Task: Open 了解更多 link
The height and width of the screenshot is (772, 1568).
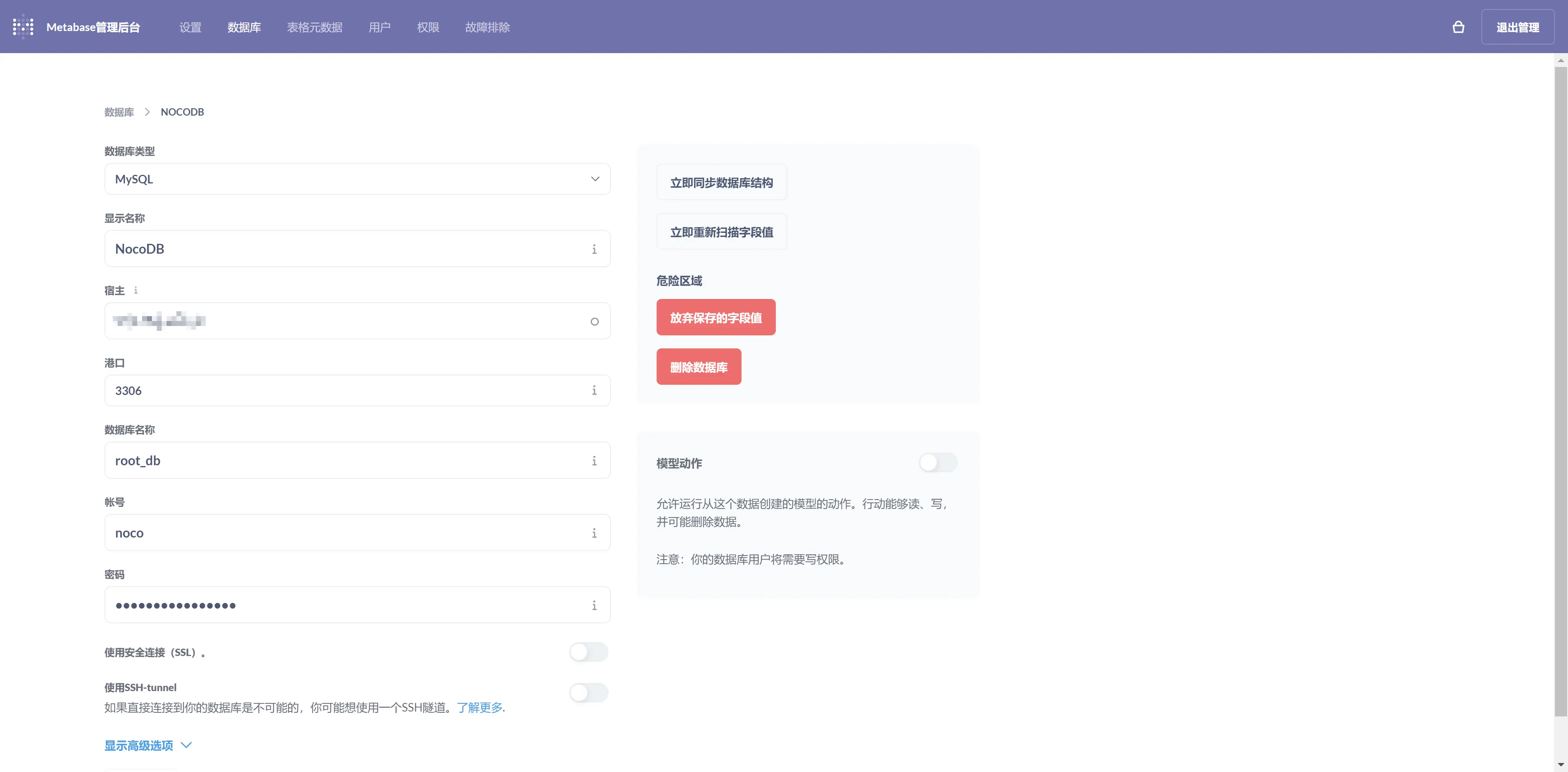Action: click(x=480, y=707)
